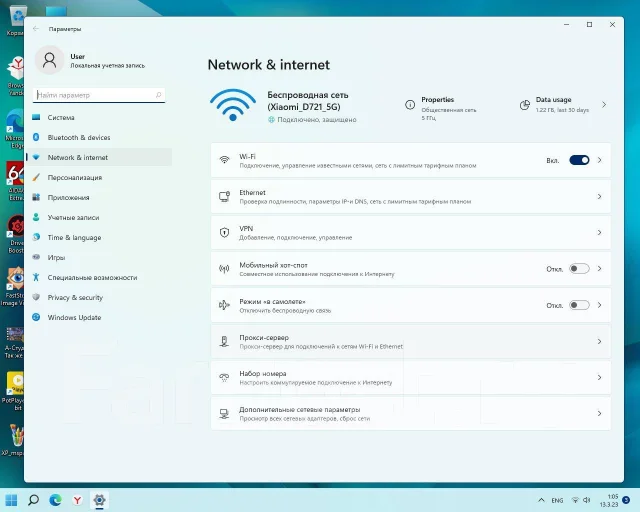
Task: Expand the Ethernet row chevron
Action: (x=599, y=196)
